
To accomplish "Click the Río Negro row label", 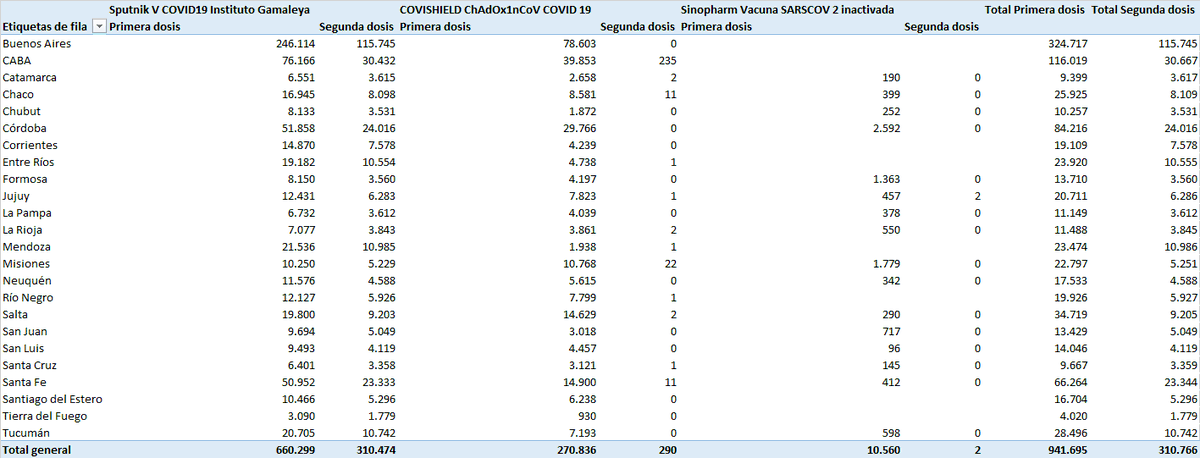I will 28,298.
